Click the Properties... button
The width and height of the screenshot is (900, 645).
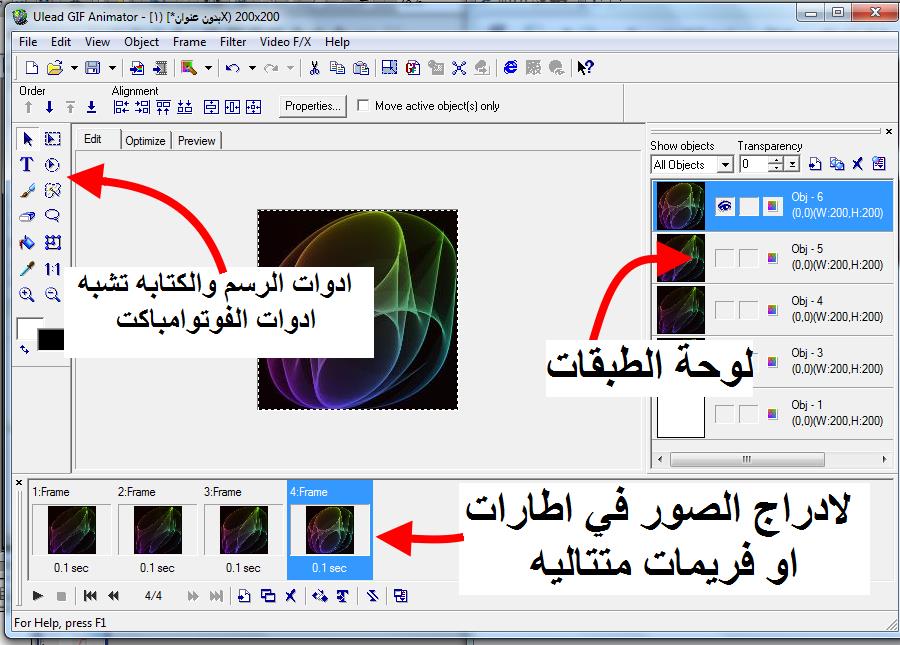[312, 106]
